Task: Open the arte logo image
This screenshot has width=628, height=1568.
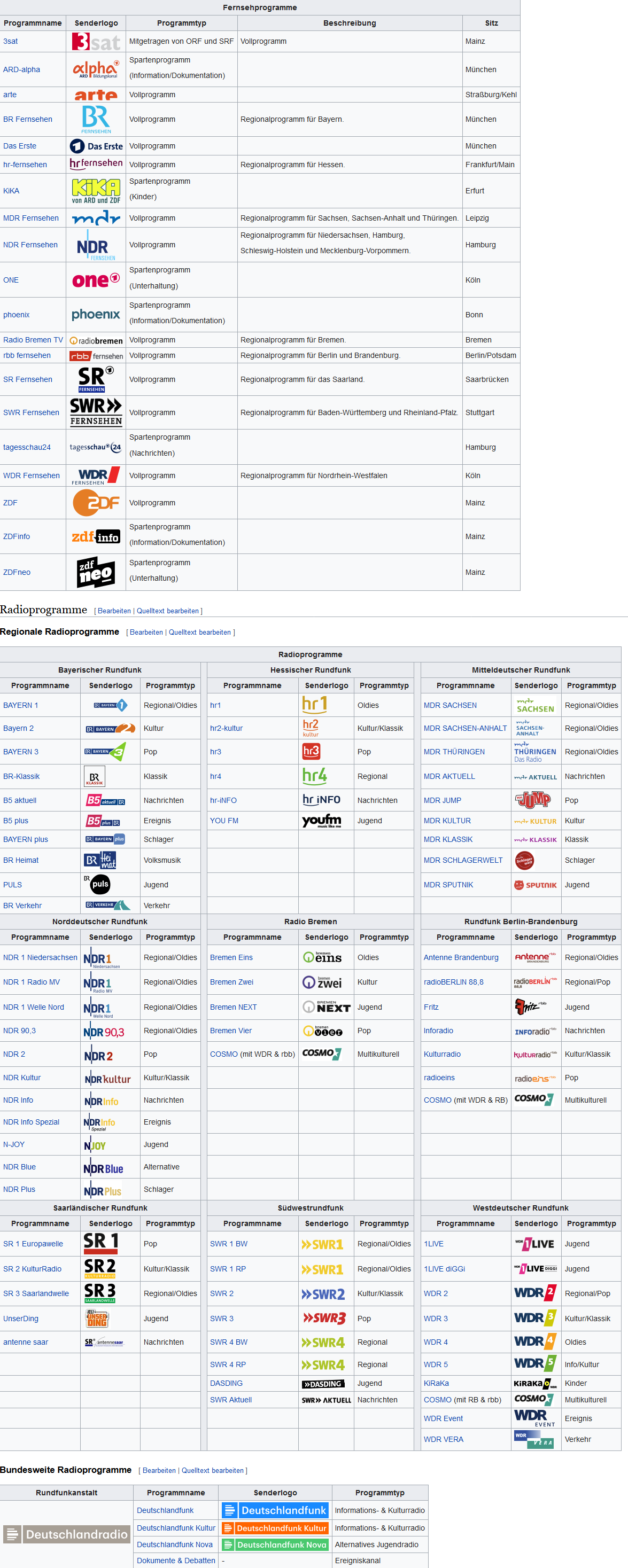Action: pos(96,95)
